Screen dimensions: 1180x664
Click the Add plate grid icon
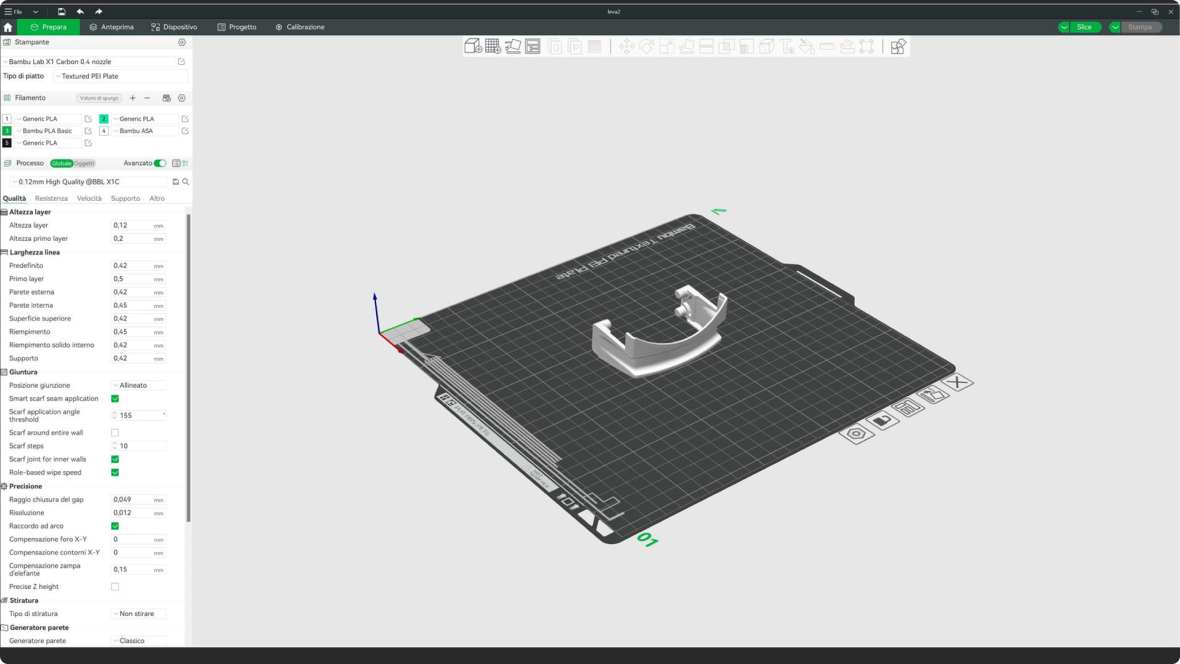pyautogui.click(x=493, y=46)
